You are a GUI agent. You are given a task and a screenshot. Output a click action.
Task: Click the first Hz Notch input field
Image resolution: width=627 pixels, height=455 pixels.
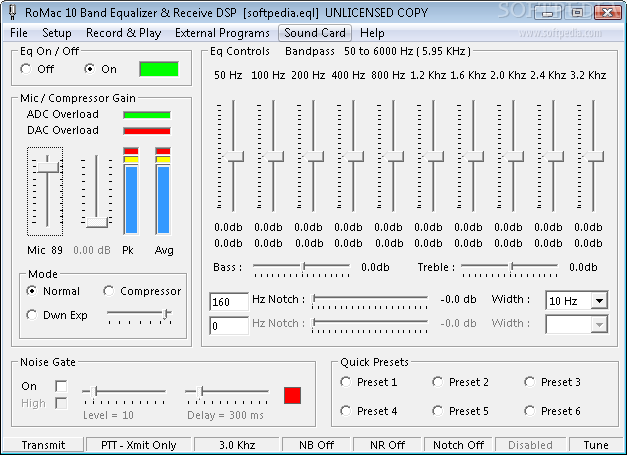click(228, 301)
